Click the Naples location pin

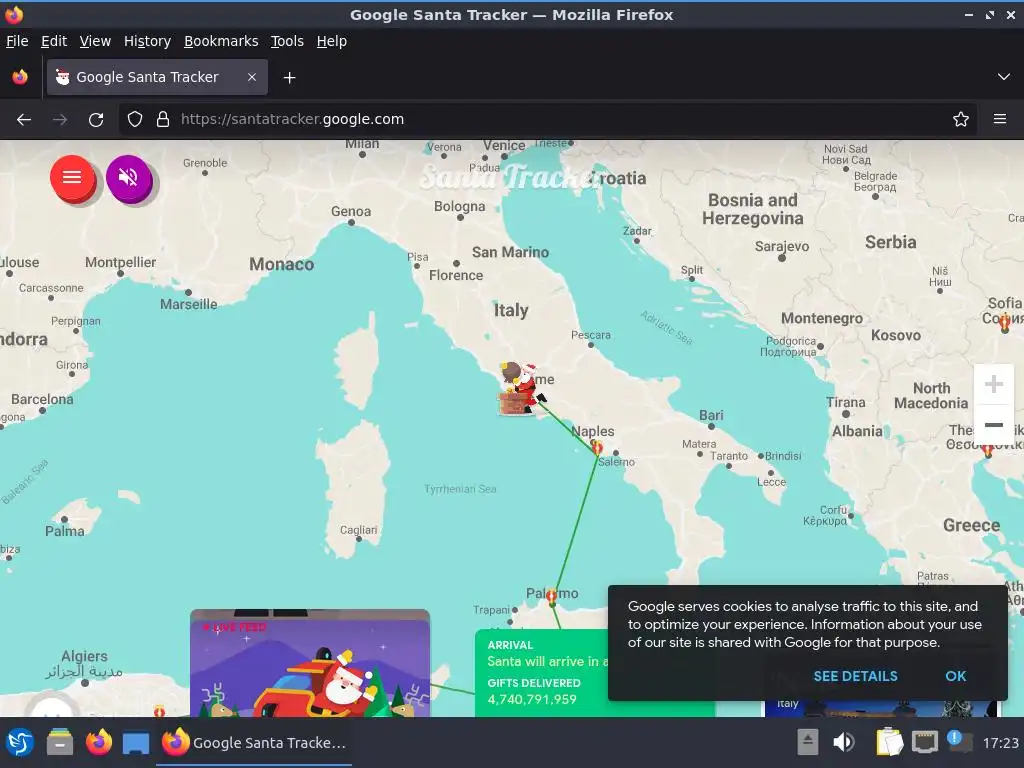[x=597, y=447]
